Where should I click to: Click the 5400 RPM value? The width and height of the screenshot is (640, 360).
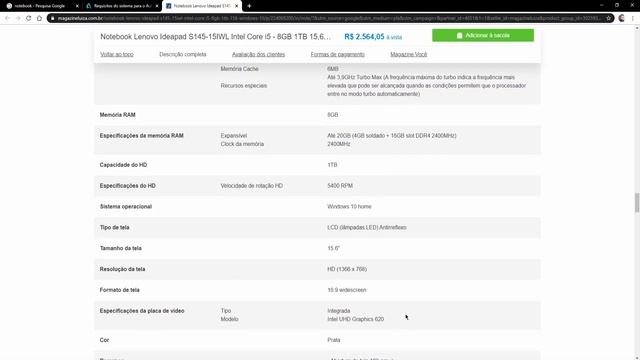[x=340, y=186]
